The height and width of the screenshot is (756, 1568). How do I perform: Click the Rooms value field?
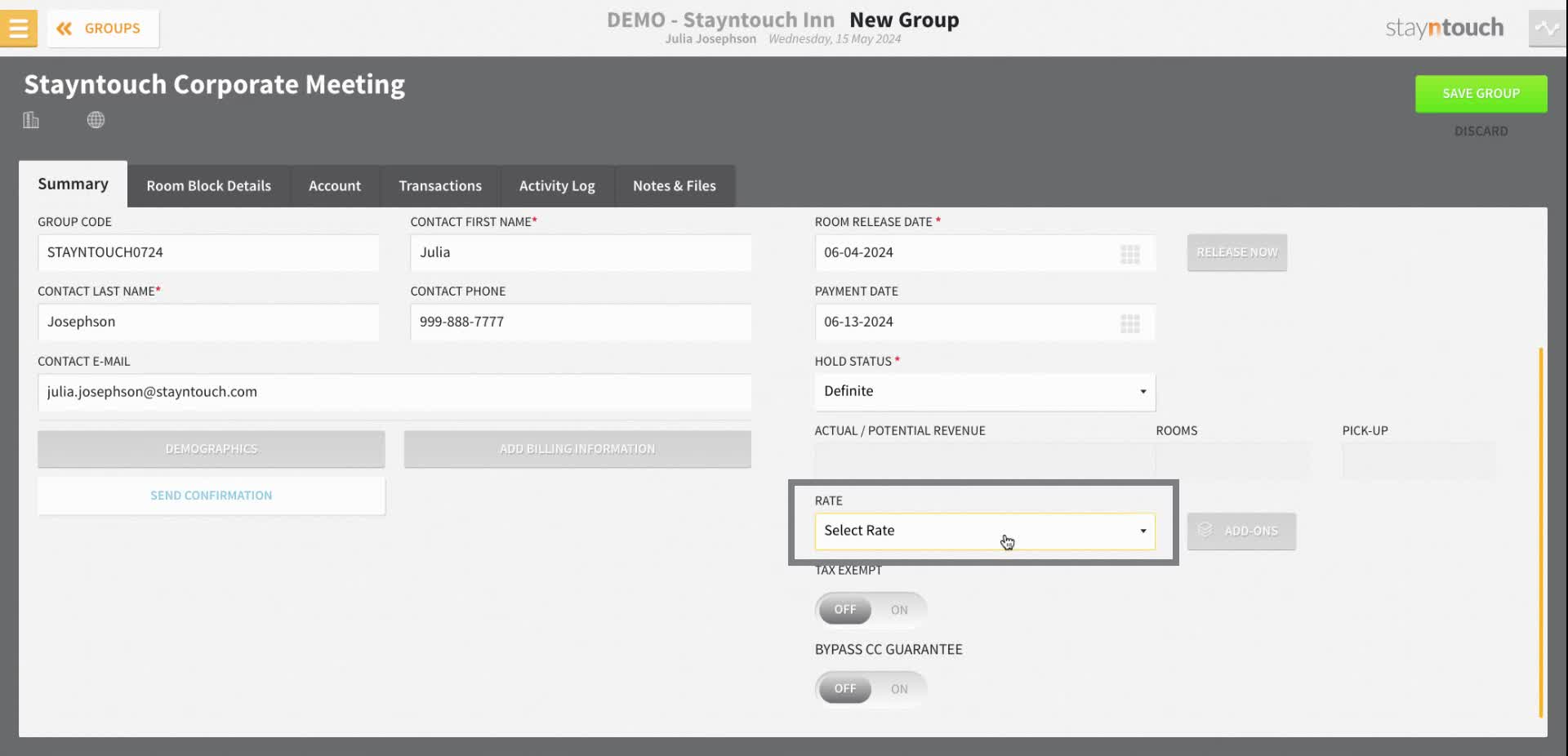coord(1232,460)
